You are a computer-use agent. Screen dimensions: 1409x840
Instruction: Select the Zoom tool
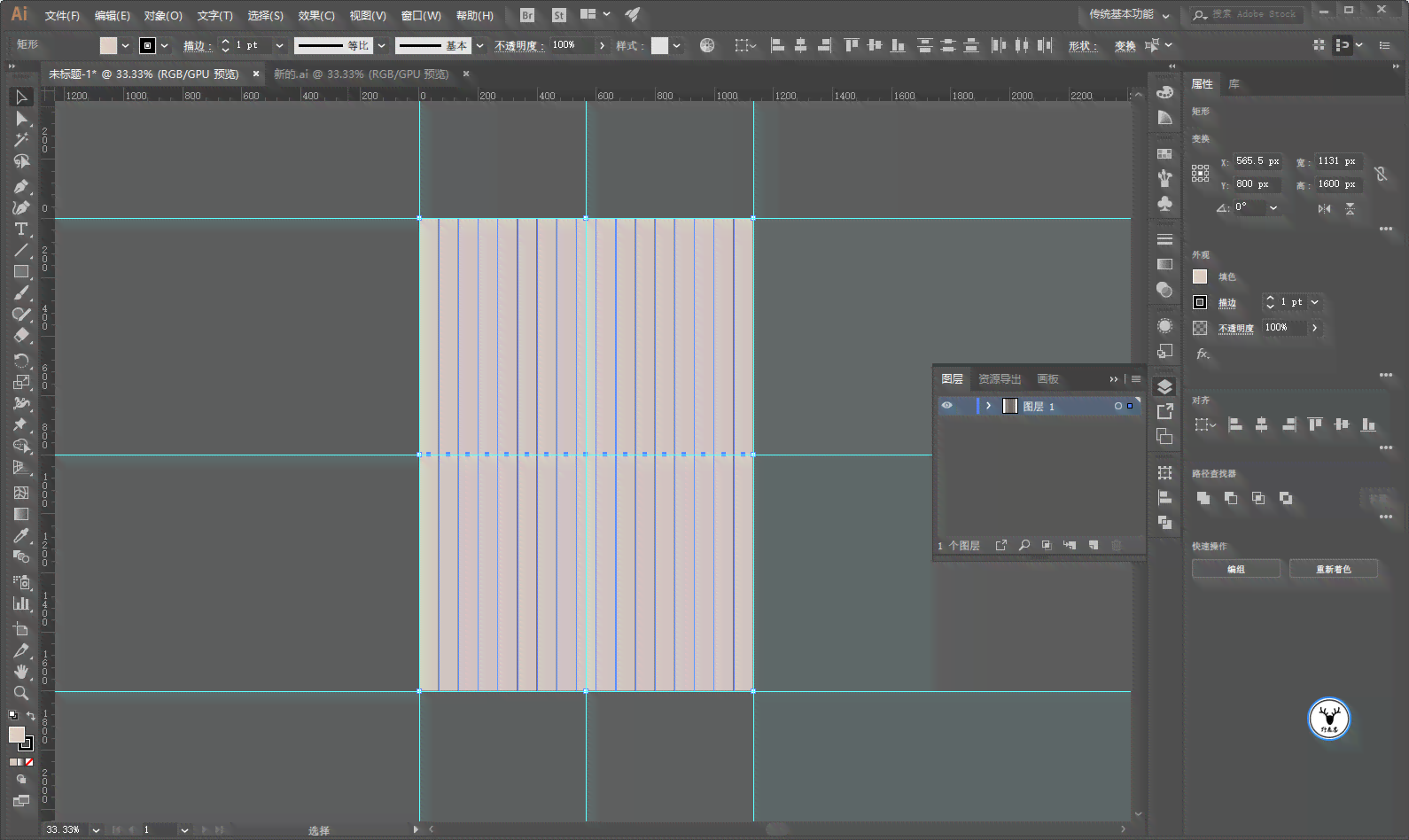(x=21, y=693)
